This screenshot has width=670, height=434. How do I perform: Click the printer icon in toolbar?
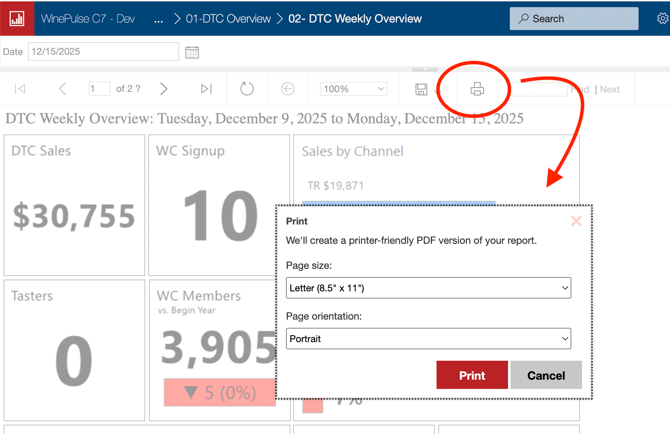(x=477, y=90)
